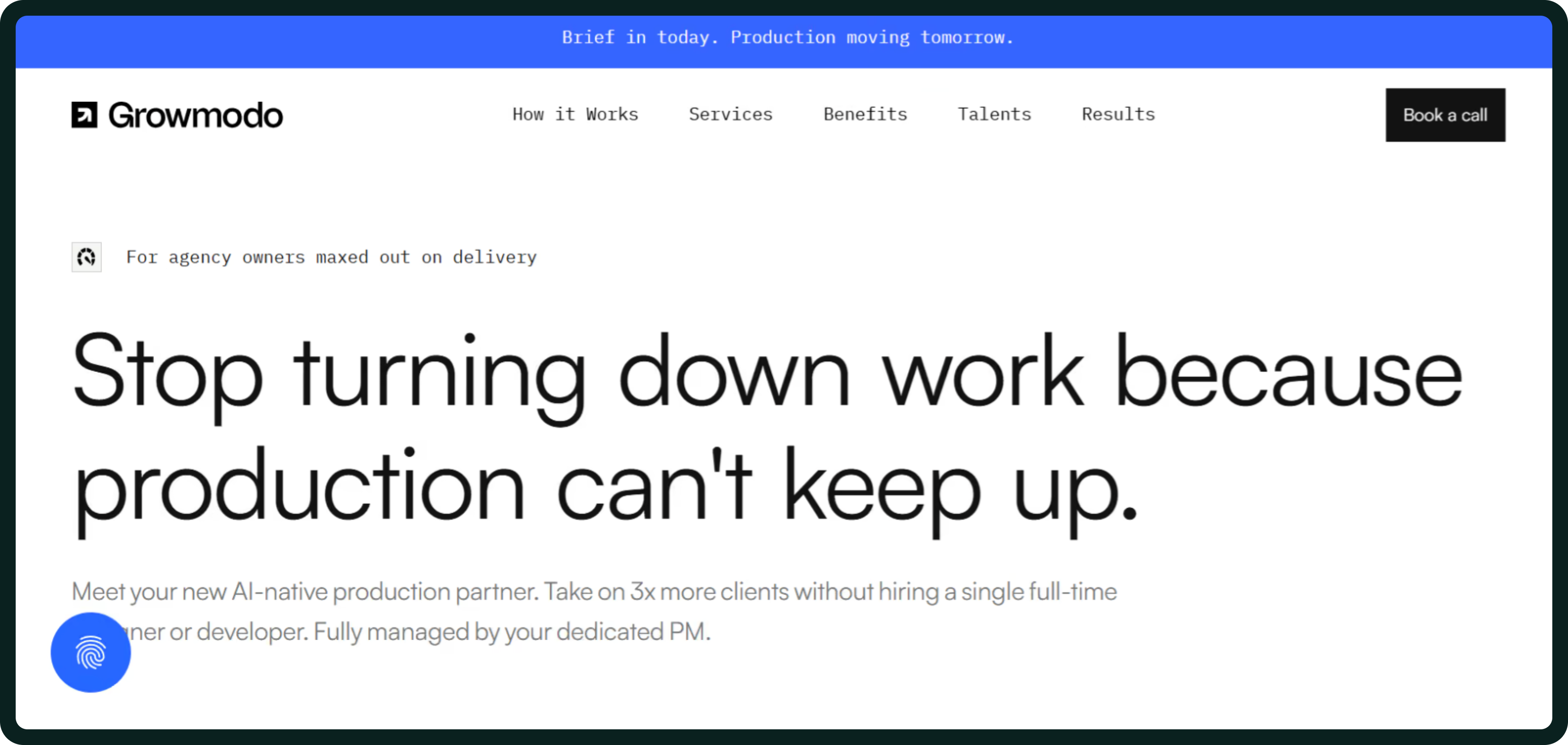Select Benefits in the navigation bar
1568x745 pixels.
coord(865,114)
